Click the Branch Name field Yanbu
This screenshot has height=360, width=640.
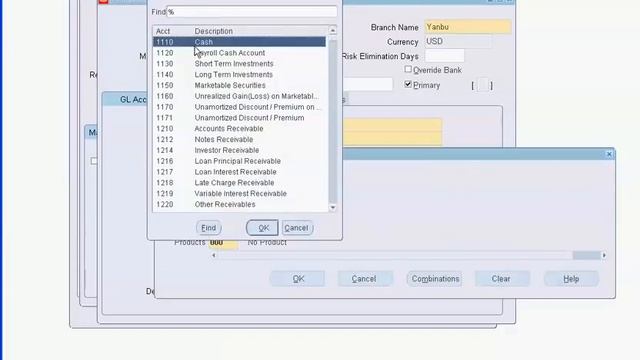(x=467, y=27)
